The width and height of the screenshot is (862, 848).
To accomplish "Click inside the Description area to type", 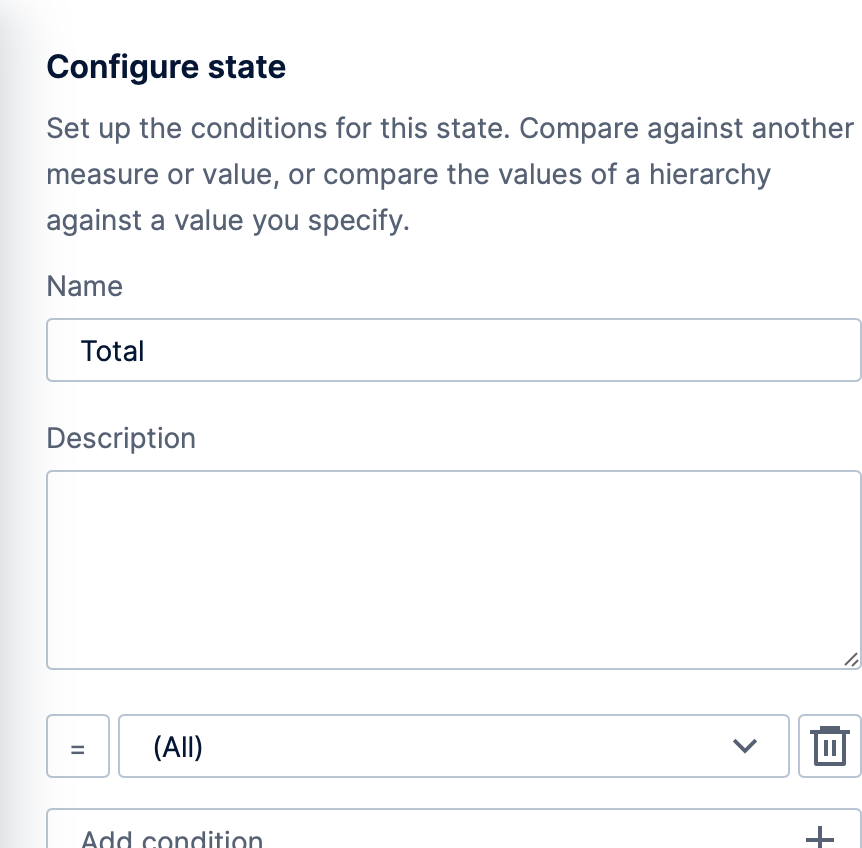I will [x=453, y=570].
